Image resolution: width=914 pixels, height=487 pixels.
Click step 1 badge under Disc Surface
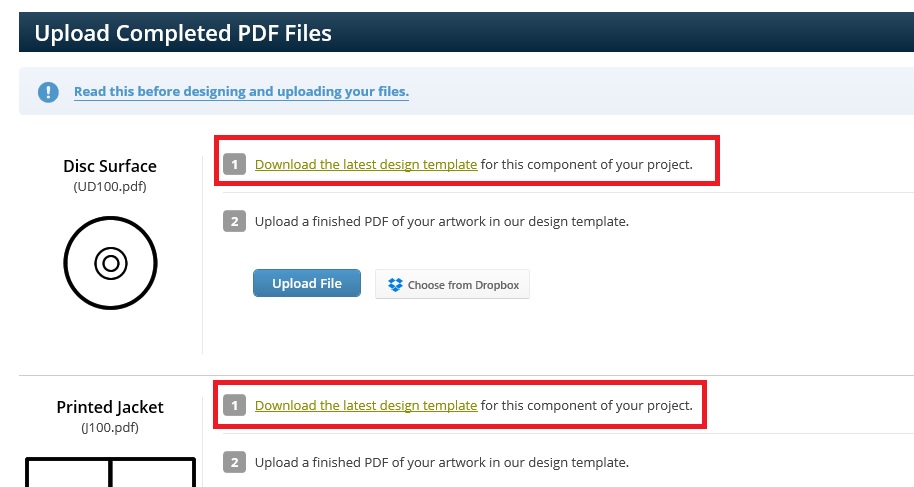point(234,164)
